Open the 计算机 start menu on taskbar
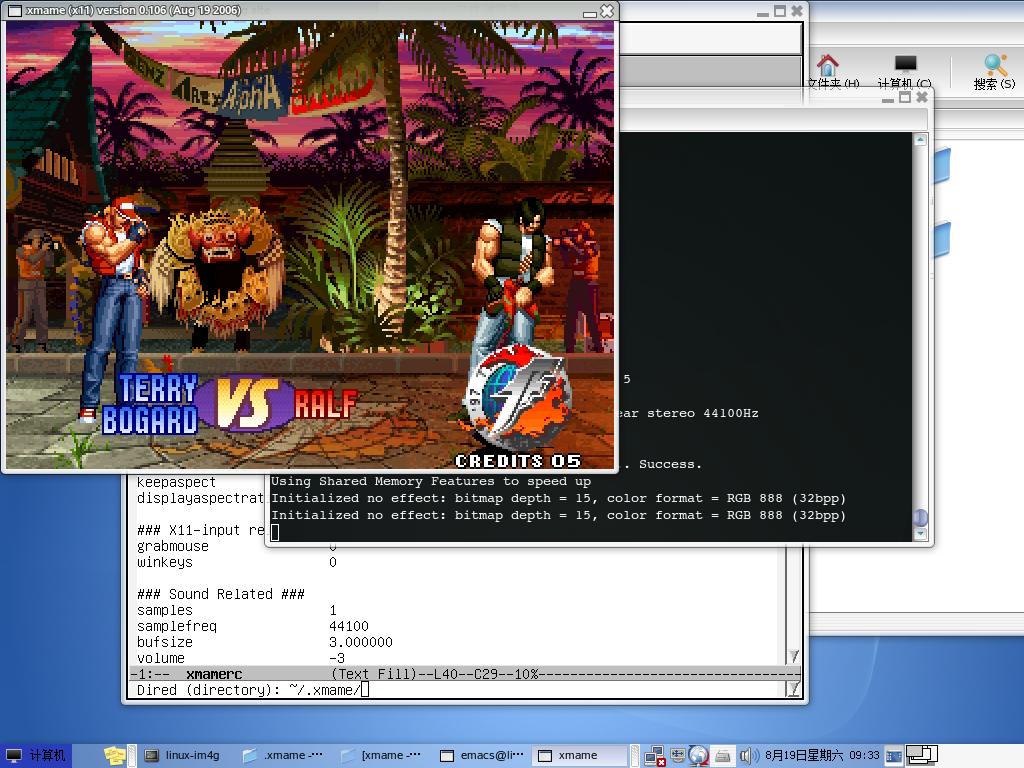Image resolution: width=1024 pixels, height=768 pixels. tap(36, 756)
